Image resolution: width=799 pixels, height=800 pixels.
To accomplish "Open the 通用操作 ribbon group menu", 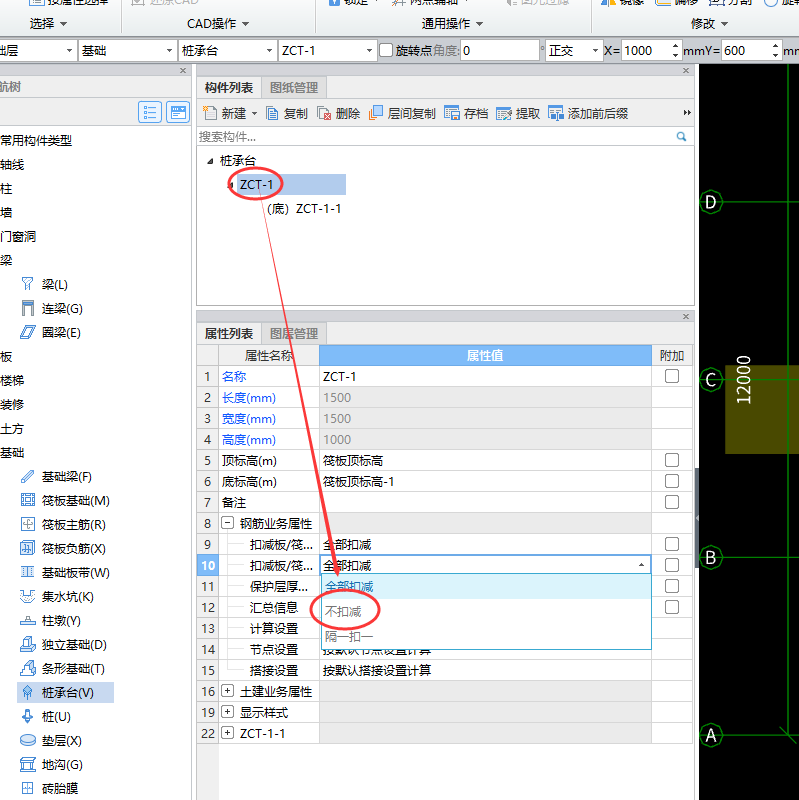I will [452, 23].
